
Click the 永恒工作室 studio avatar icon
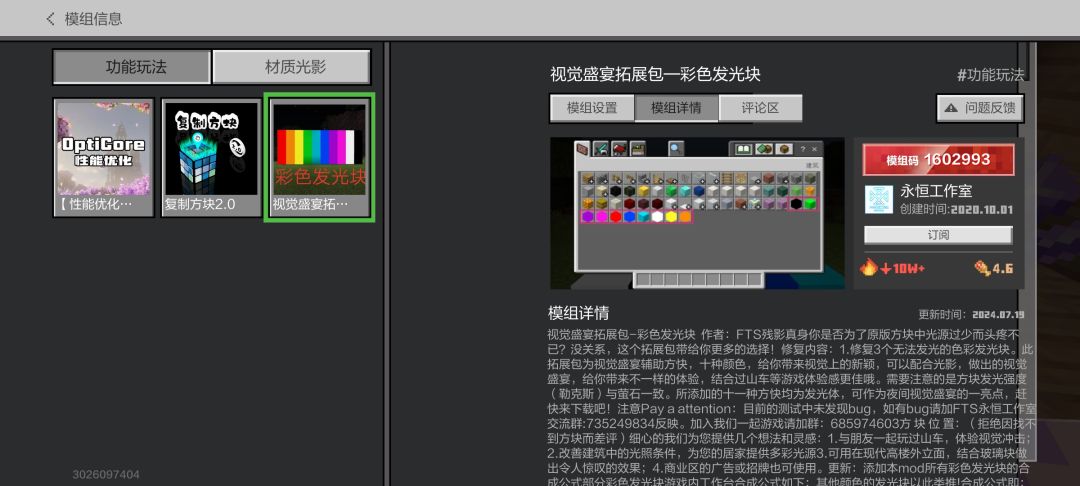878,199
